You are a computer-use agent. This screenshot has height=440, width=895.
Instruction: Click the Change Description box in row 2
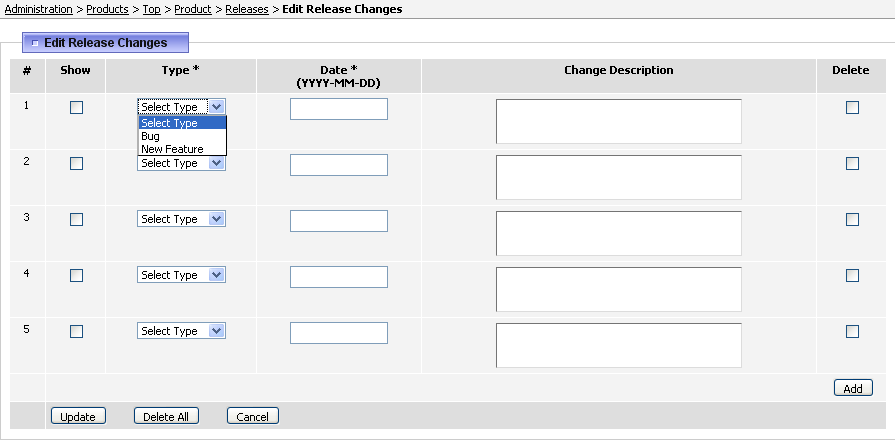tap(619, 177)
